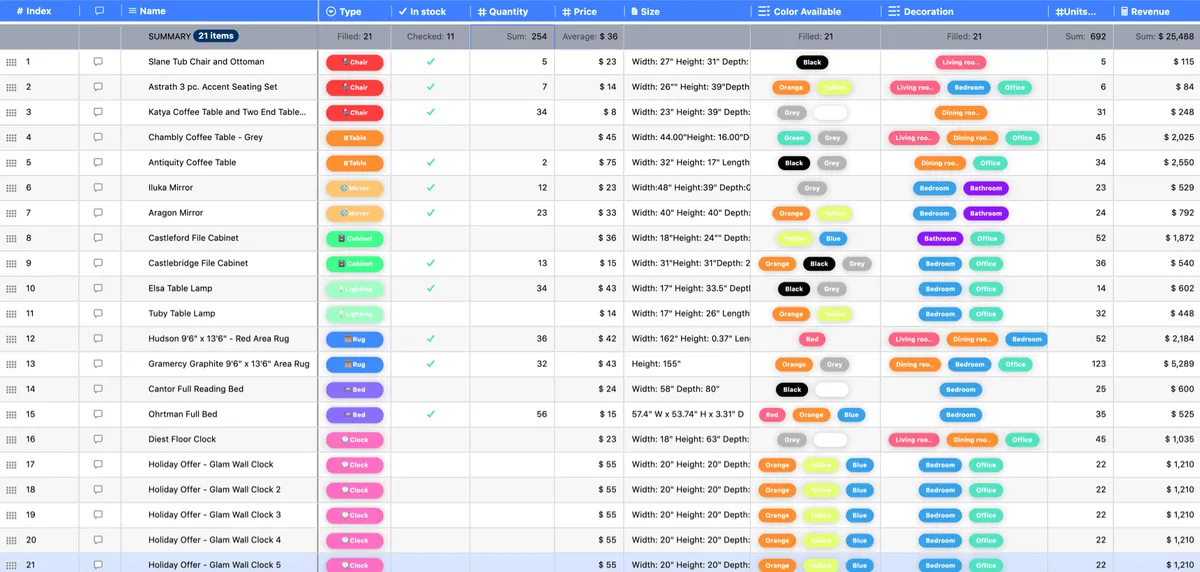This screenshot has width=1200, height=572.
Task: Click the list icon in Color Available header
Action: [764, 11]
